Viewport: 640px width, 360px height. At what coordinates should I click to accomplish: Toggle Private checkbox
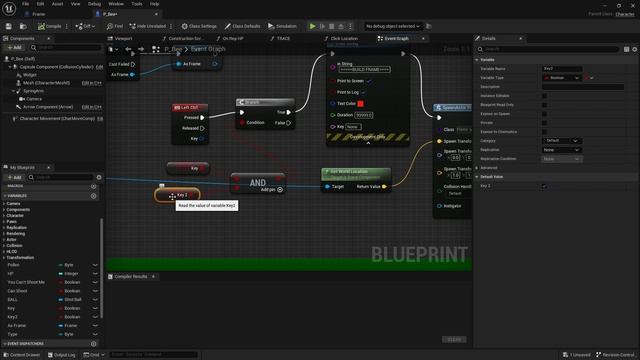point(544,123)
